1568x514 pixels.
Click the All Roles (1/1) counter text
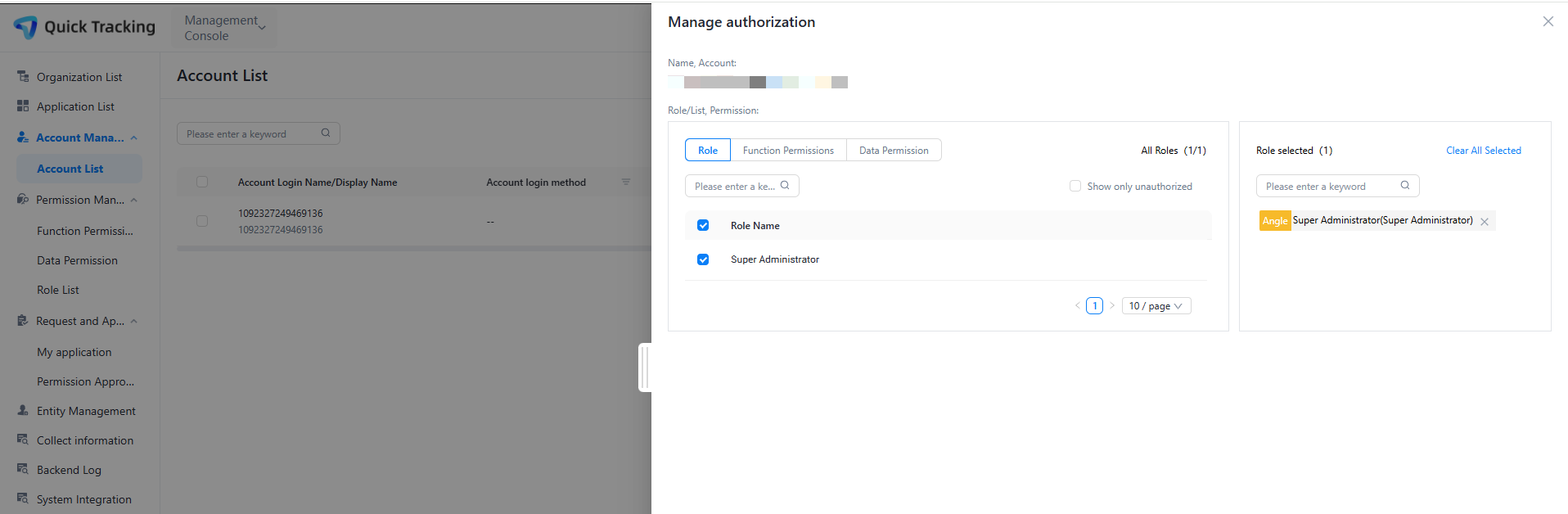coord(1174,151)
